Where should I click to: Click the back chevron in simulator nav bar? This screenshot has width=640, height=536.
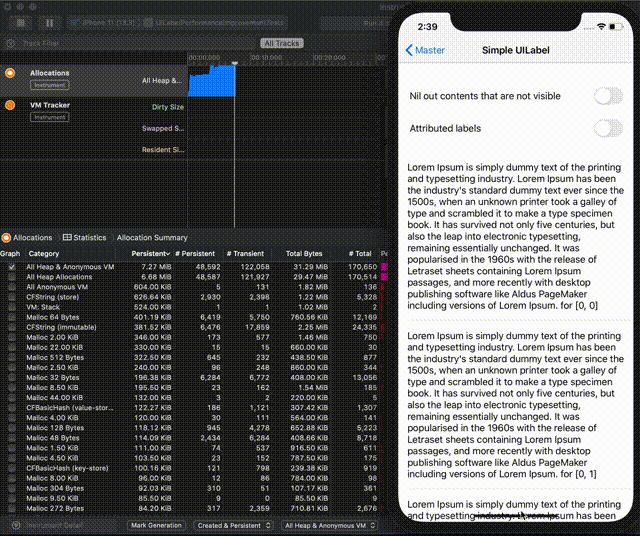409,50
